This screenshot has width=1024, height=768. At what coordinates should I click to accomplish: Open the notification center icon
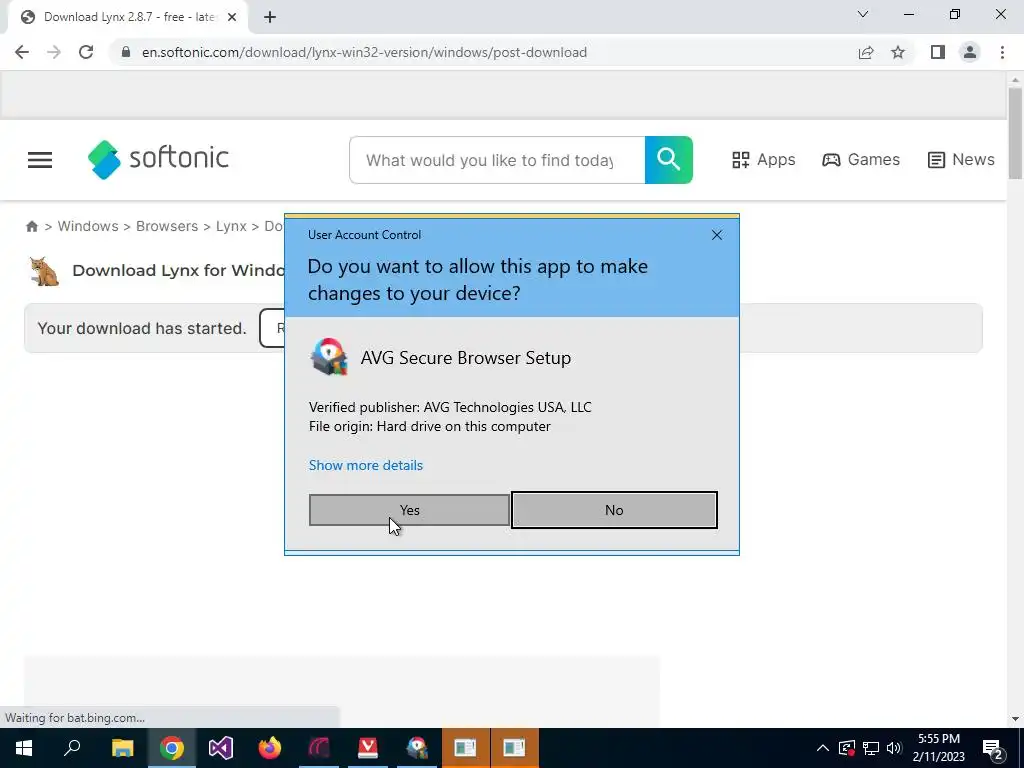pos(993,748)
